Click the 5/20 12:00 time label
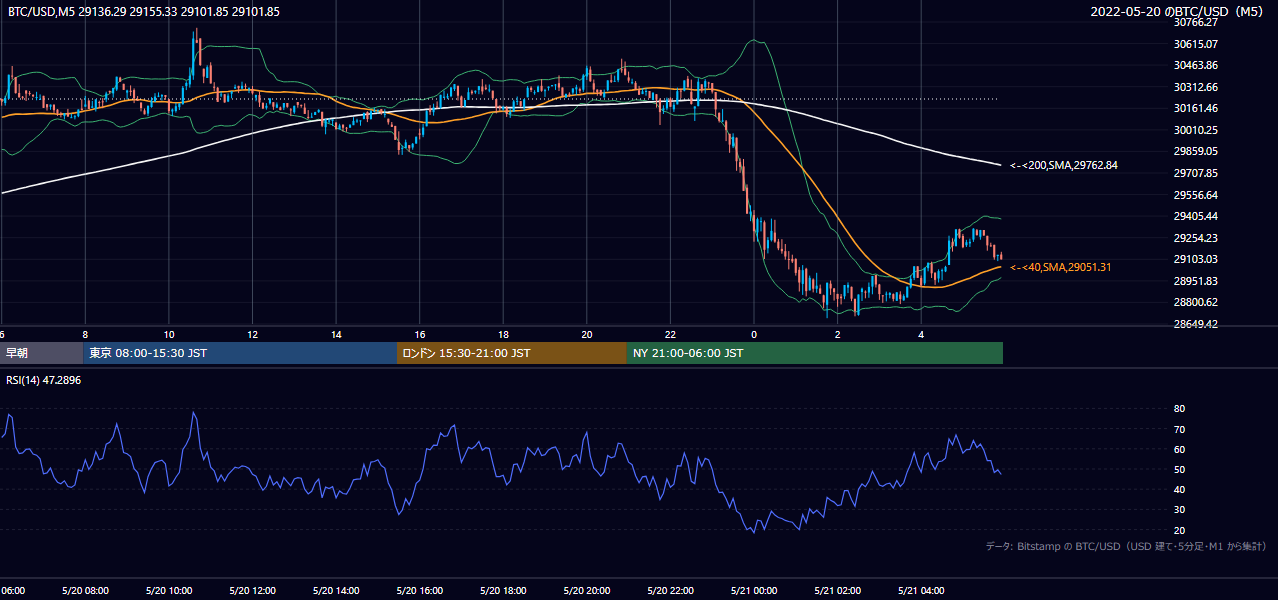Image resolution: width=1278 pixels, height=600 pixels. tap(251, 591)
